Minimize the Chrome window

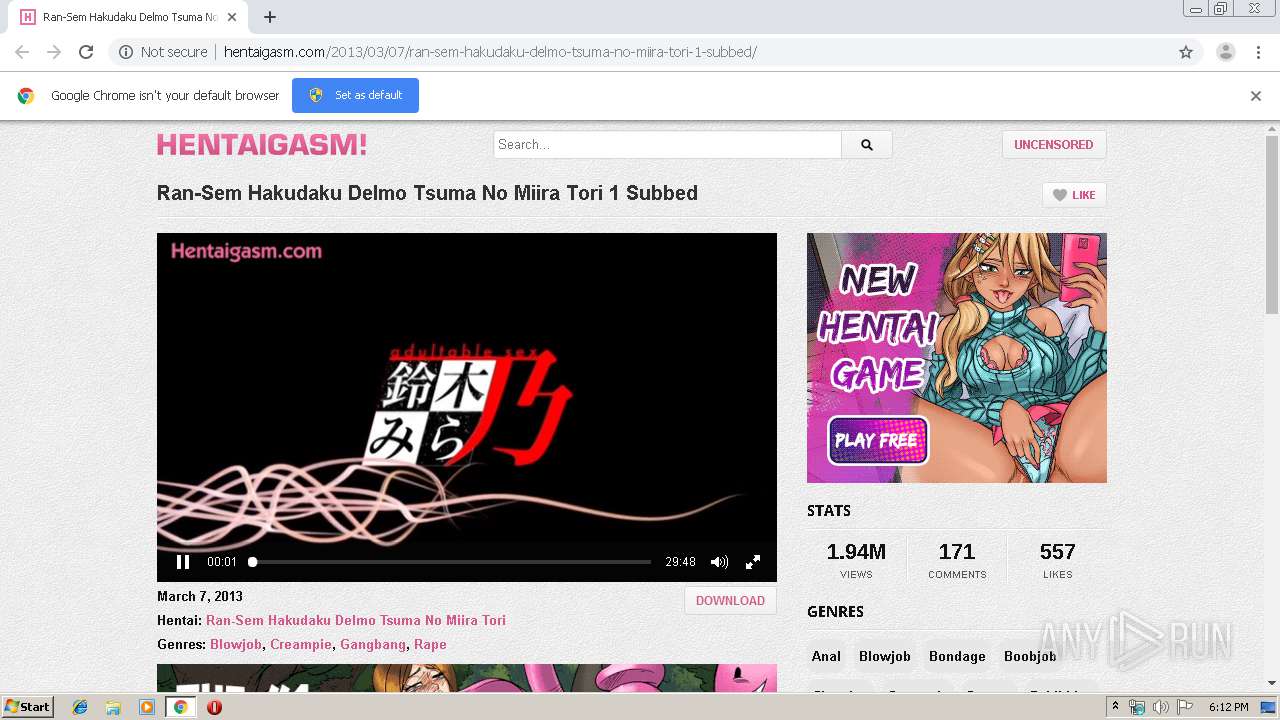point(1196,9)
